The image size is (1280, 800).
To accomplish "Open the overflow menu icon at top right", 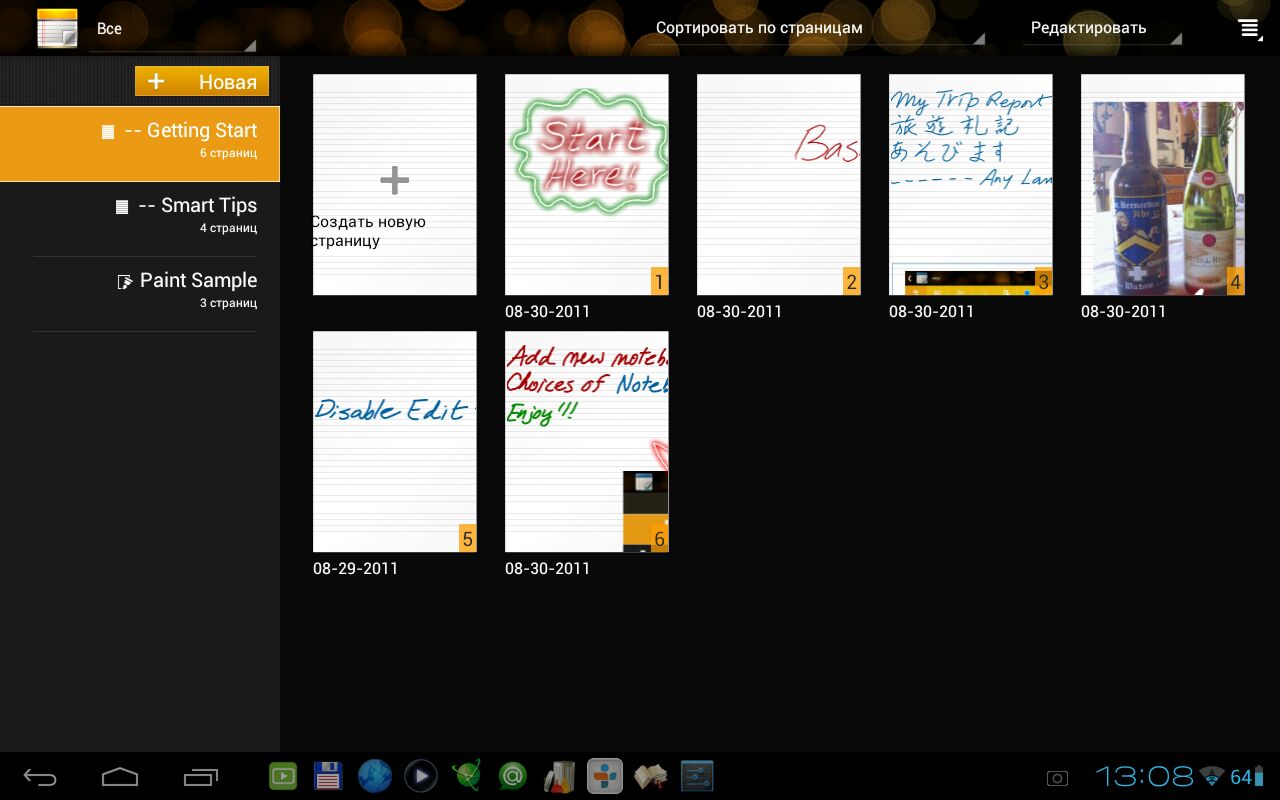I will click(x=1249, y=28).
